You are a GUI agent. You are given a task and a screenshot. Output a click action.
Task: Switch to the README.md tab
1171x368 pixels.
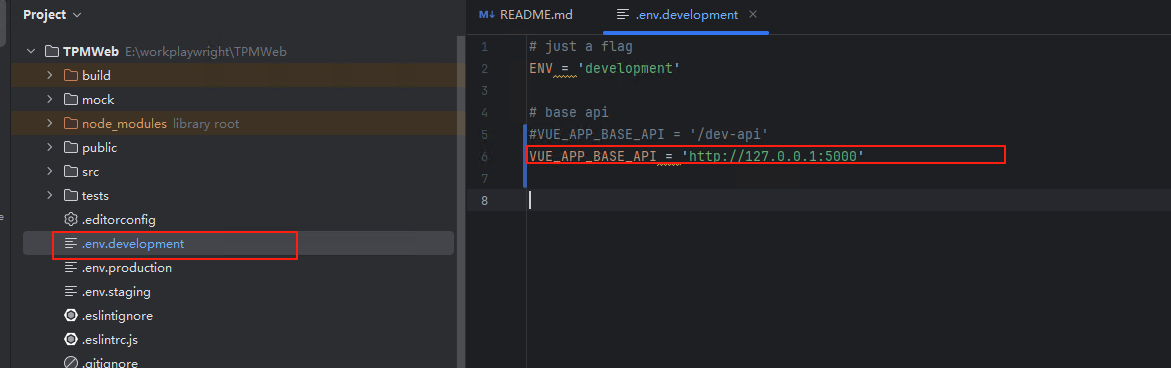coord(525,15)
